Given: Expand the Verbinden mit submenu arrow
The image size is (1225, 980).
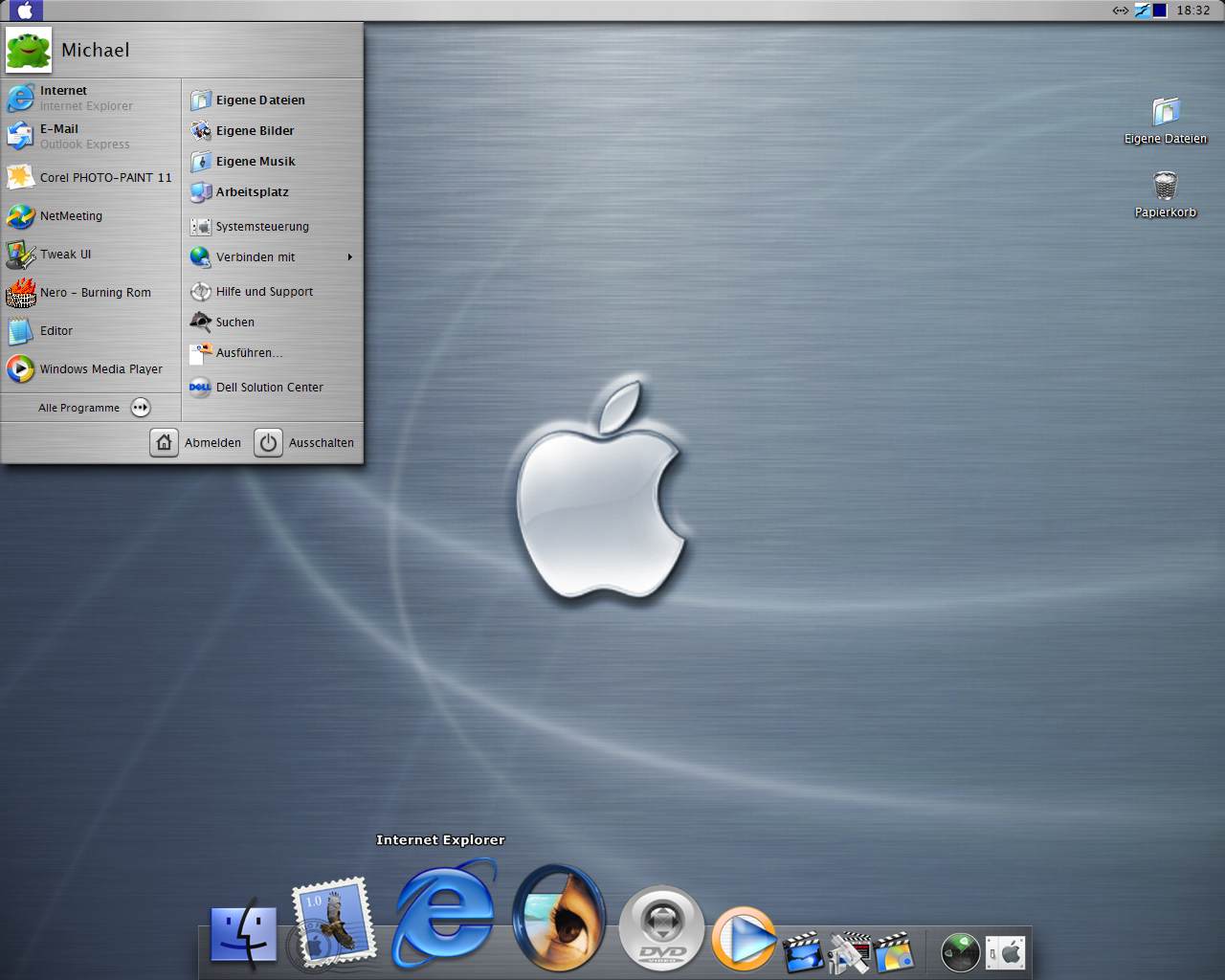Looking at the screenshot, I should [350, 256].
